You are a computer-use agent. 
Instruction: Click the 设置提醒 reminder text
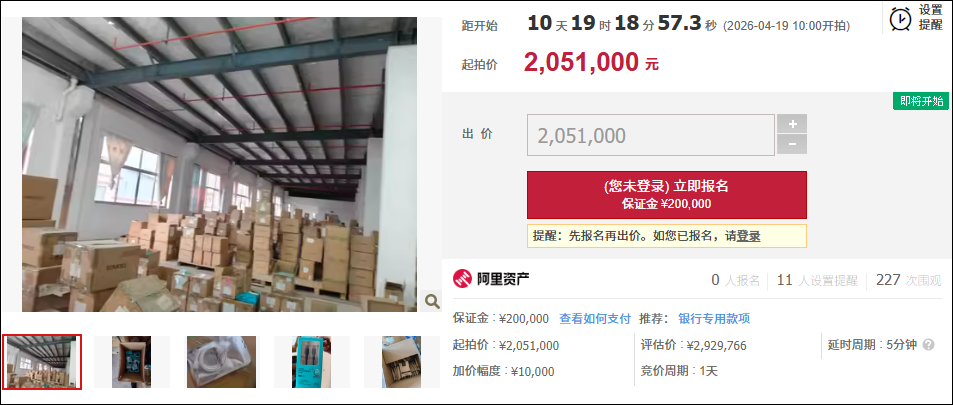click(x=931, y=18)
